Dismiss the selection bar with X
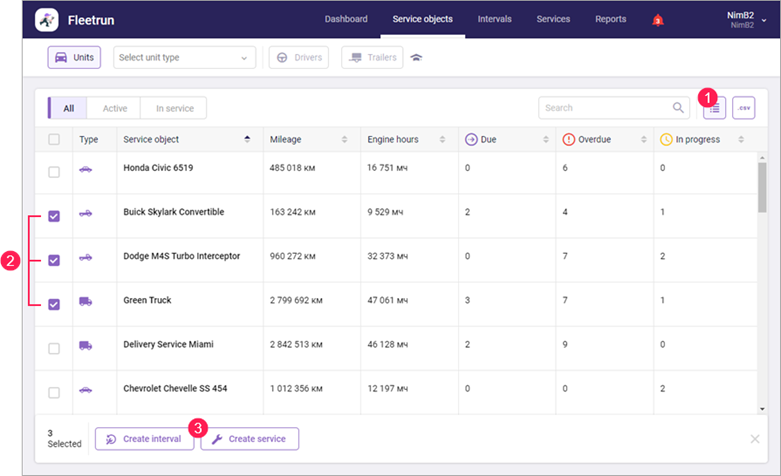781x476 pixels. click(755, 439)
